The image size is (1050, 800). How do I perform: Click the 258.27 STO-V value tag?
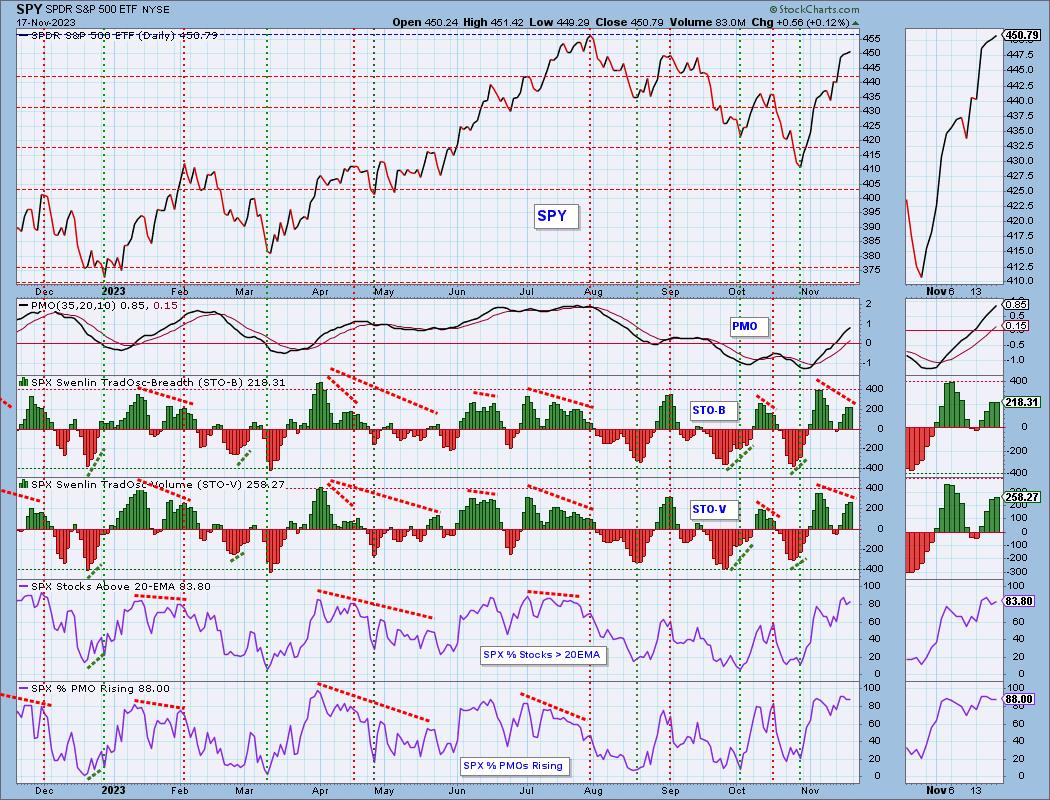click(1023, 497)
